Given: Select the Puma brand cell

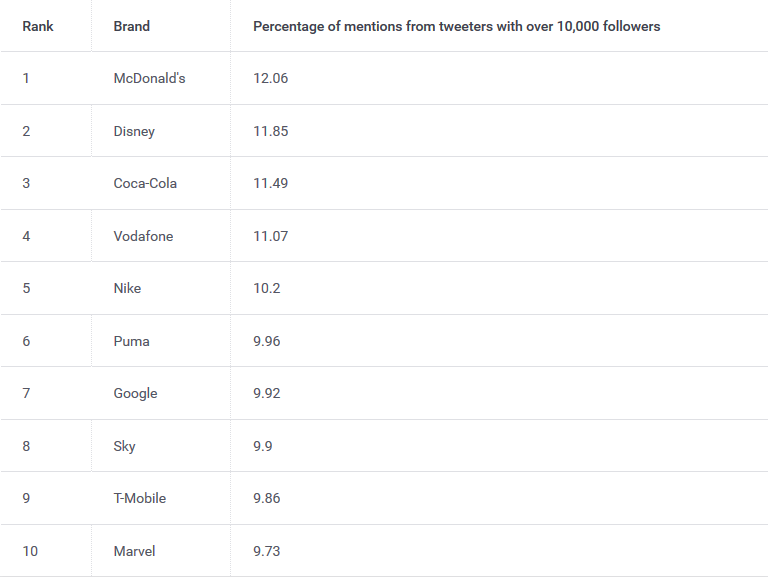Looking at the screenshot, I should pos(131,341).
